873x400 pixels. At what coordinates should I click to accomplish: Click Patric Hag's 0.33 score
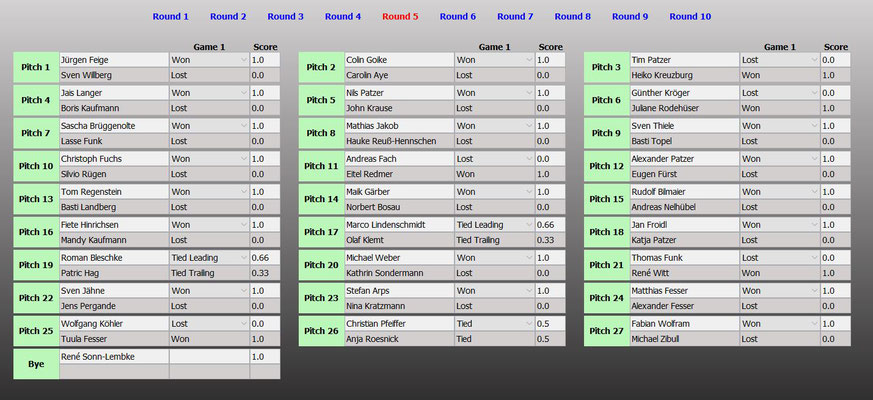pyautogui.click(x=265, y=273)
